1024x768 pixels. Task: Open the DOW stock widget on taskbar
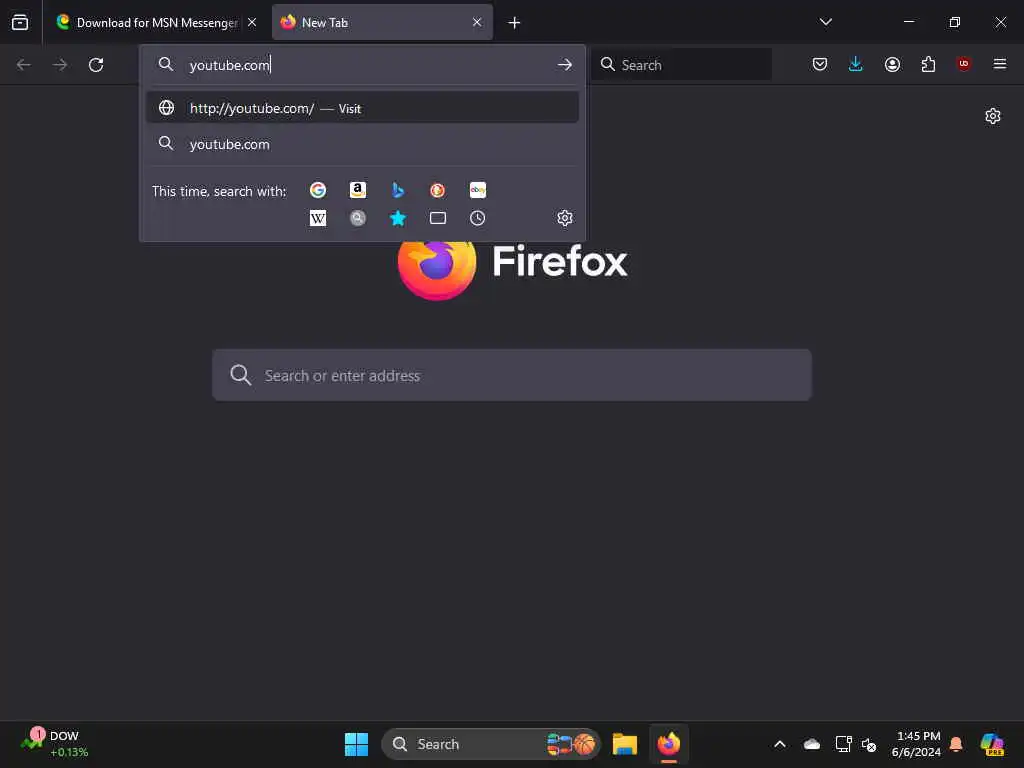54,744
